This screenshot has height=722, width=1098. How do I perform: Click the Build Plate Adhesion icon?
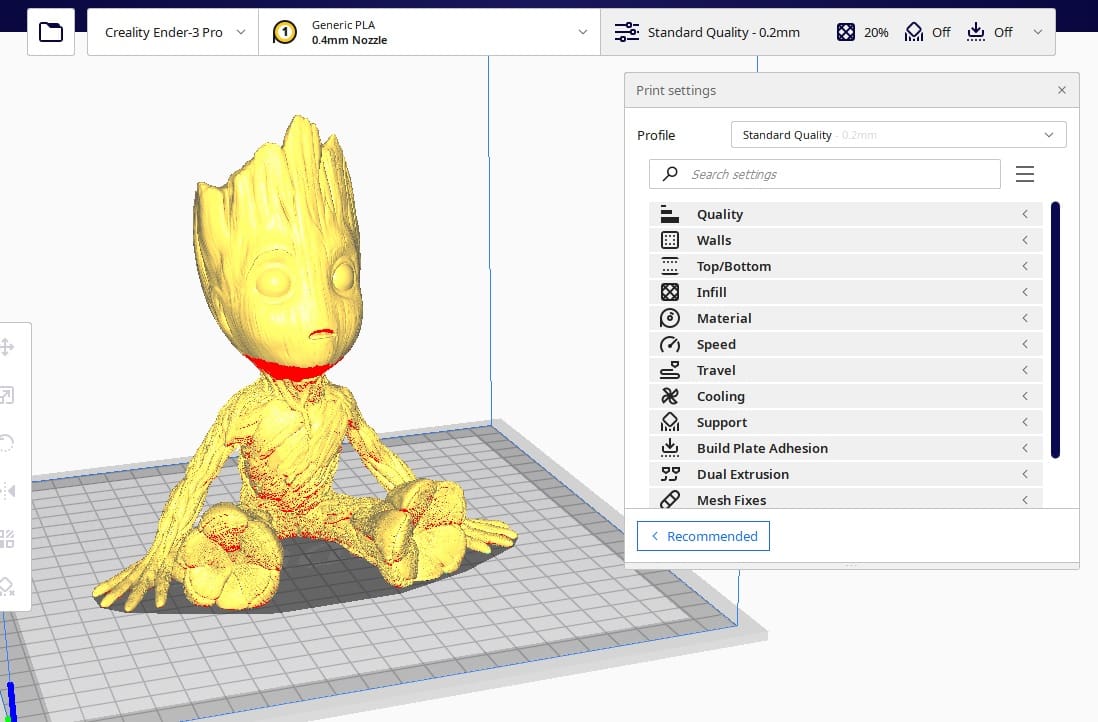(x=669, y=448)
